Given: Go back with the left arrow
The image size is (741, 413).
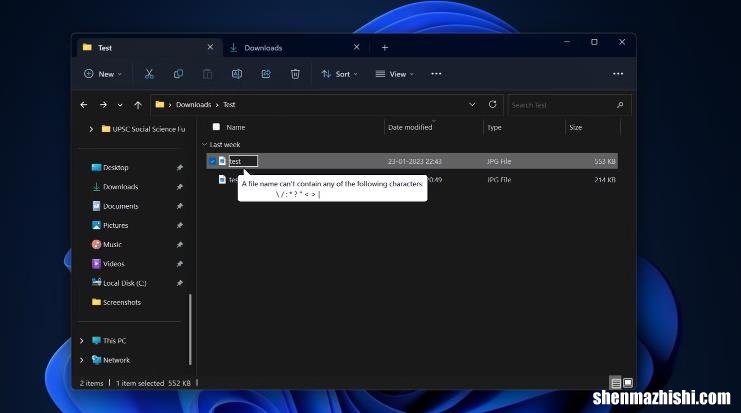Looking at the screenshot, I should [x=84, y=104].
